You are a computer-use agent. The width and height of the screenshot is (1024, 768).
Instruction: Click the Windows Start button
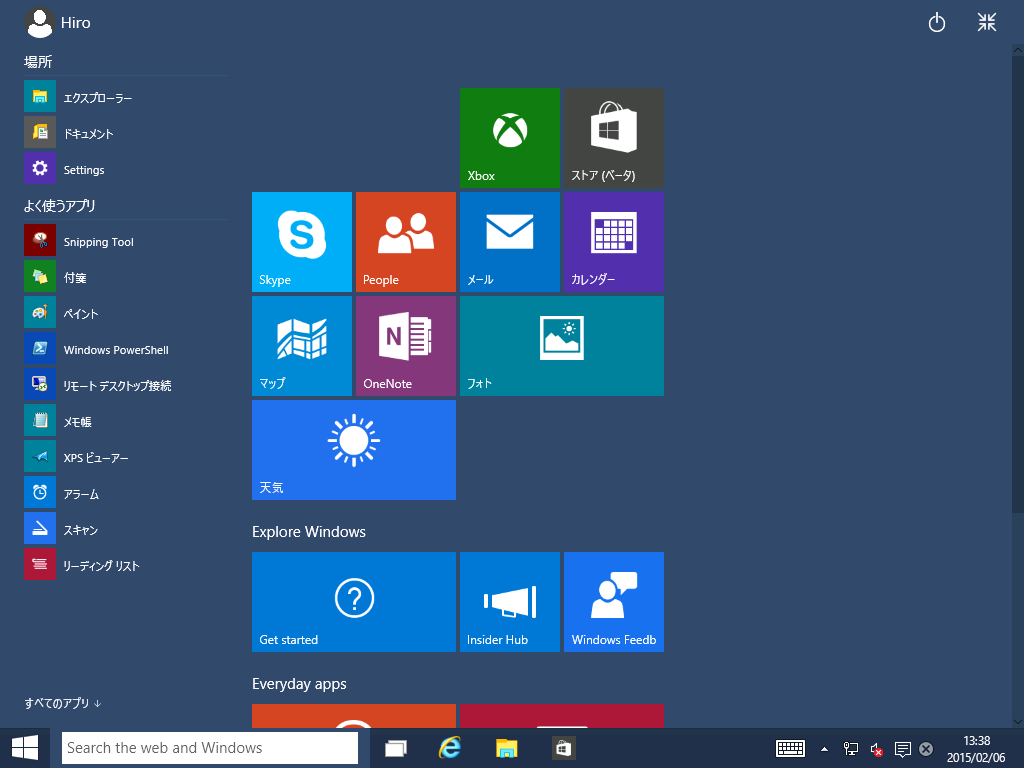(25, 748)
